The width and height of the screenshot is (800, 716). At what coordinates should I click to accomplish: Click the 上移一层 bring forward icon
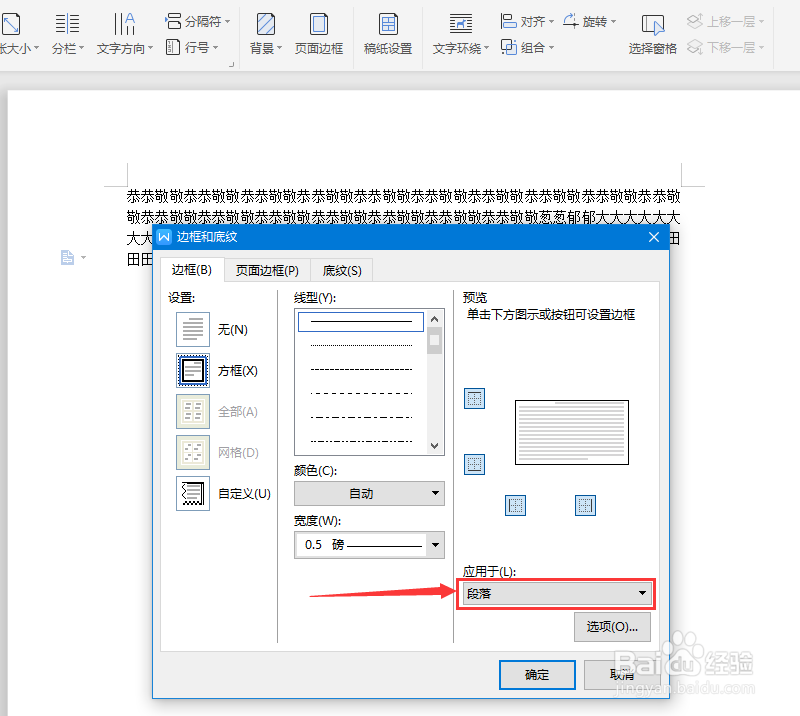pos(694,21)
